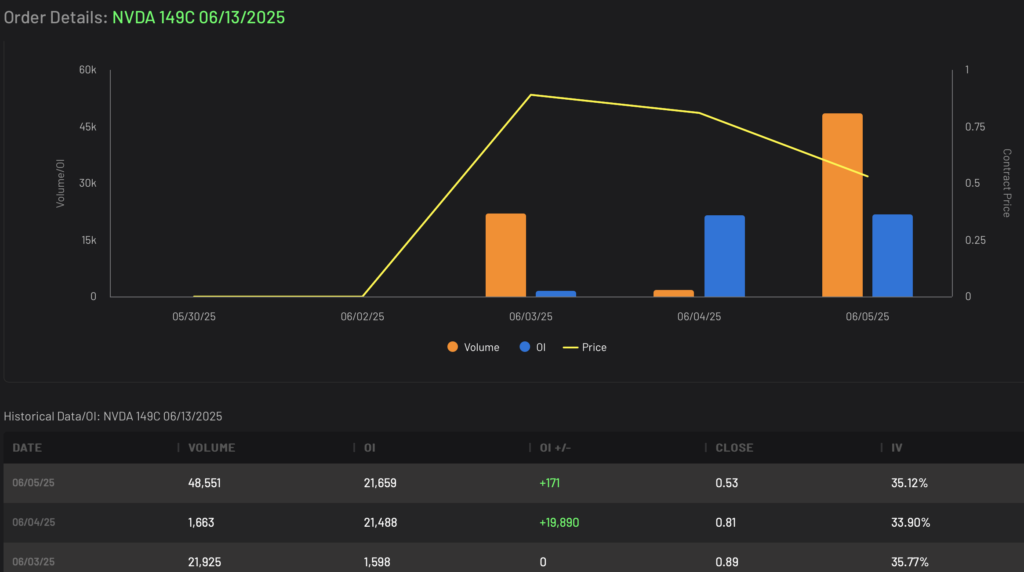The height and width of the screenshot is (572, 1024).
Task: Sort table by OI +/- column header
Action: click(555, 448)
